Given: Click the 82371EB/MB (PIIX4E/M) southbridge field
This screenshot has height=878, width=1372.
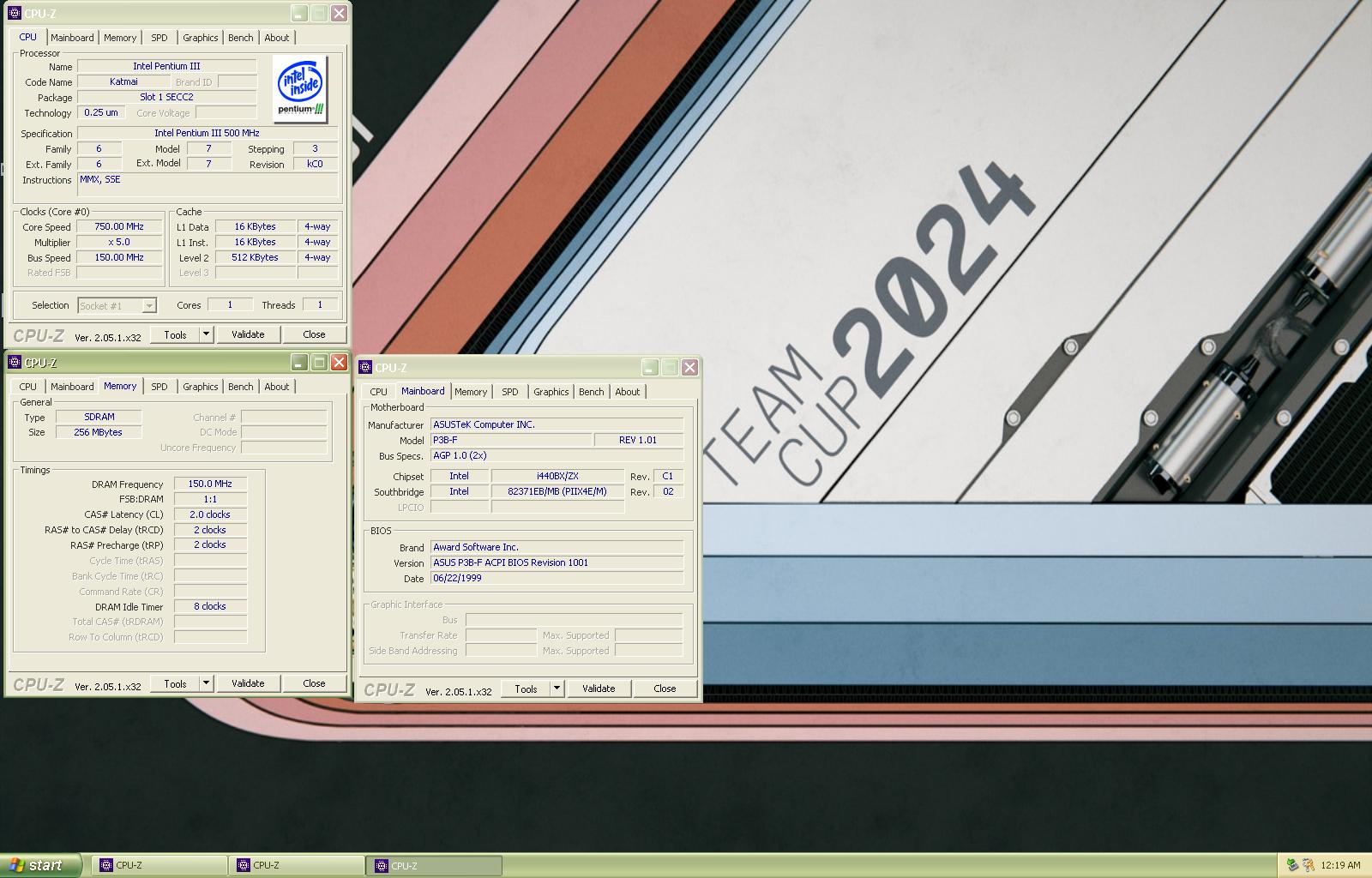Looking at the screenshot, I should pyautogui.click(x=557, y=492).
